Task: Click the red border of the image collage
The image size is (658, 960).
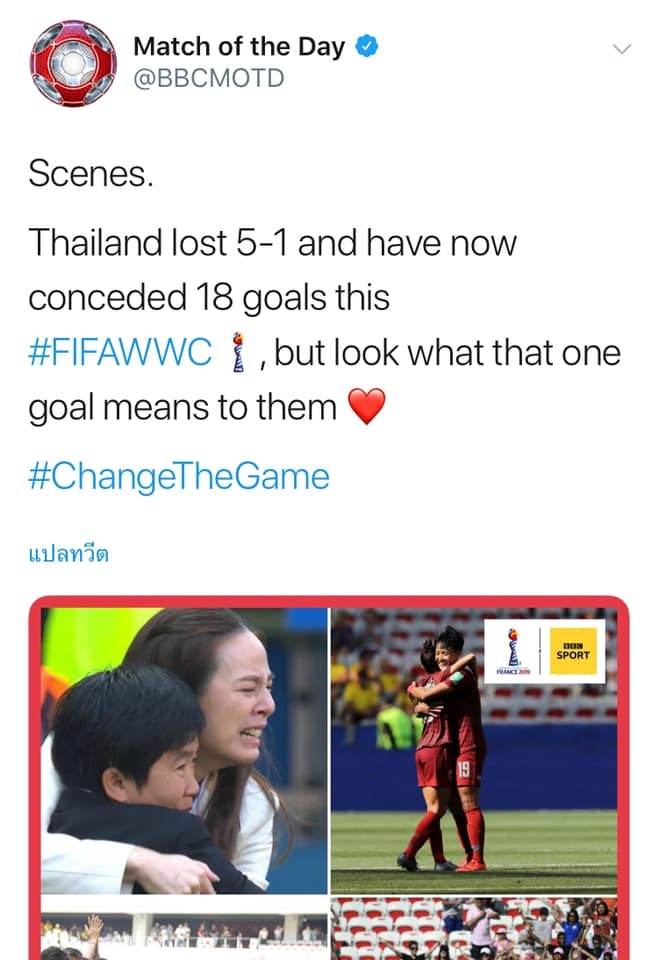Action: [x=329, y=601]
